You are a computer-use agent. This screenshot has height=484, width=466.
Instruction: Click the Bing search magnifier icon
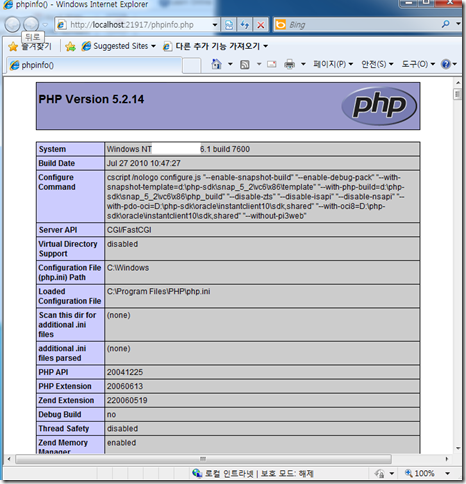tap(446, 24)
